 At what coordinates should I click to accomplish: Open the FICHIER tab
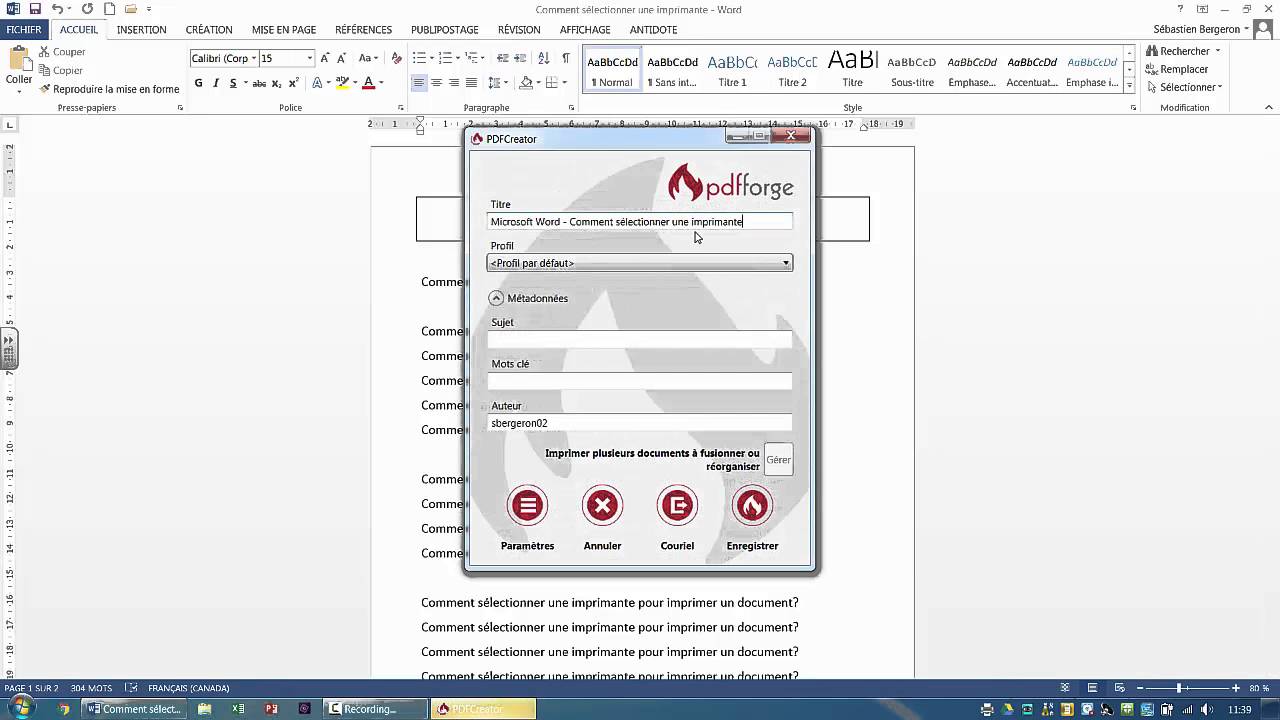(x=24, y=30)
